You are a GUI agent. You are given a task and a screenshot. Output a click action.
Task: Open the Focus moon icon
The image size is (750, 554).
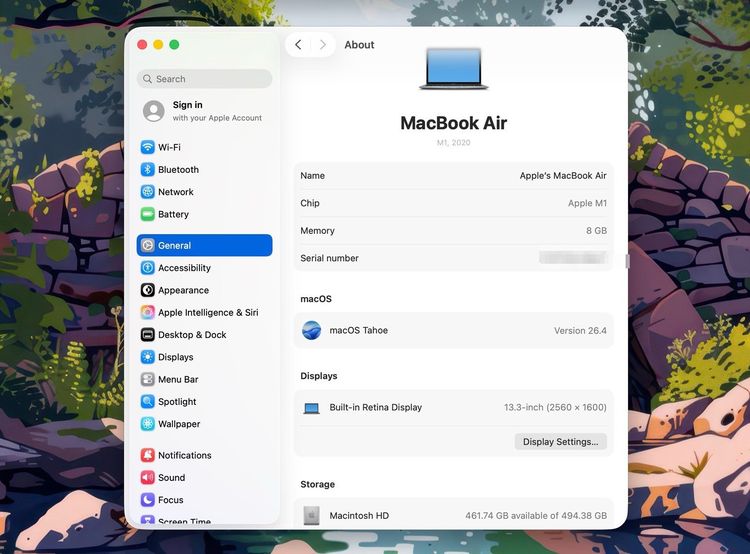(148, 499)
